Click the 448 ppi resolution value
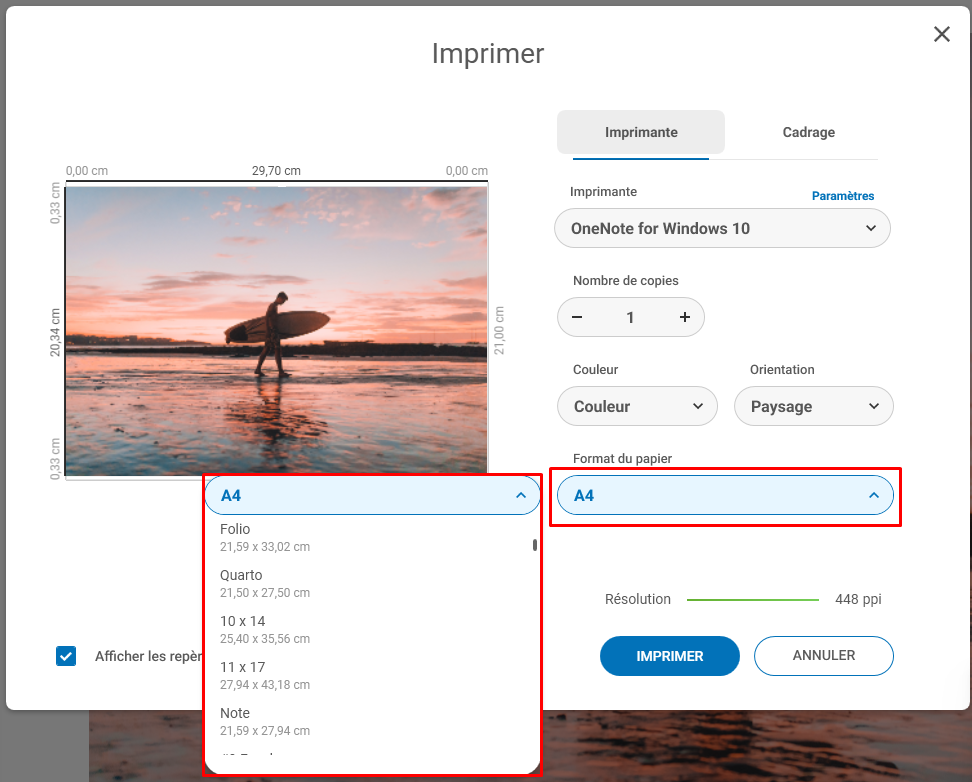Image resolution: width=972 pixels, height=782 pixels. (858, 599)
